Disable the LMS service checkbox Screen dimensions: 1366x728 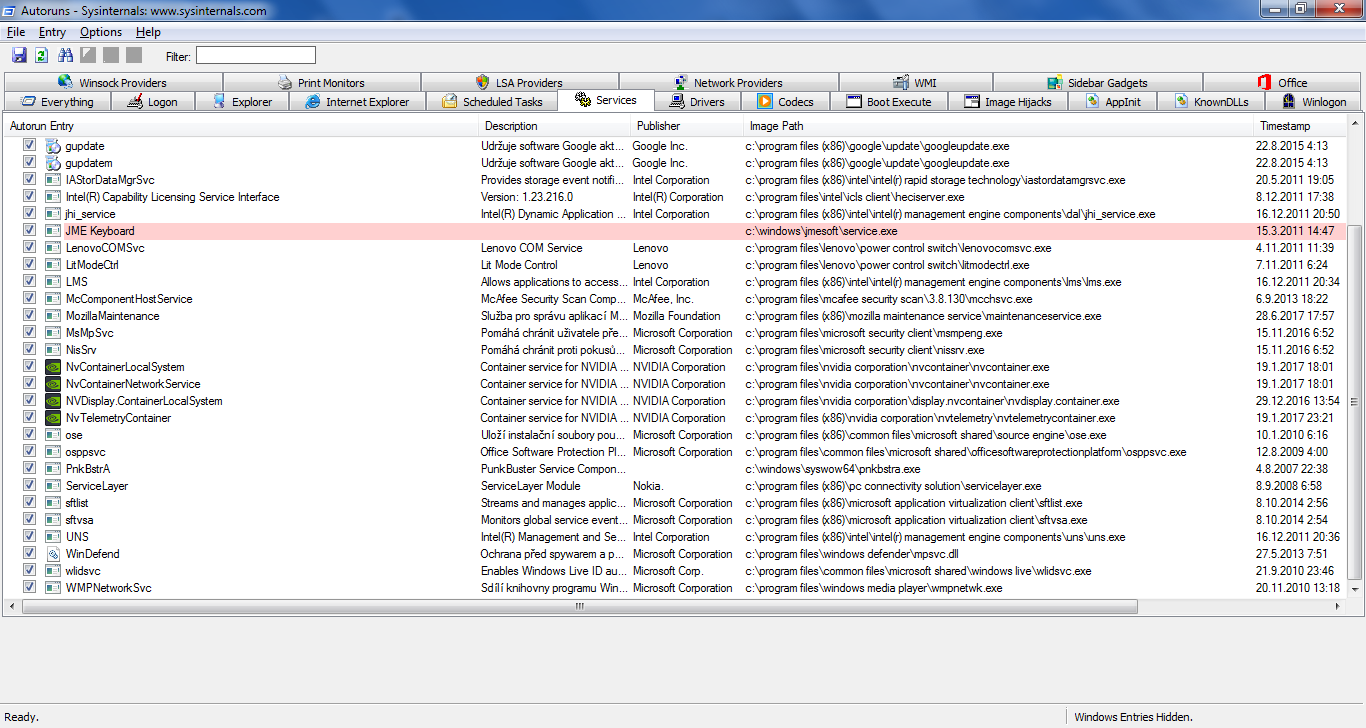coord(29,282)
